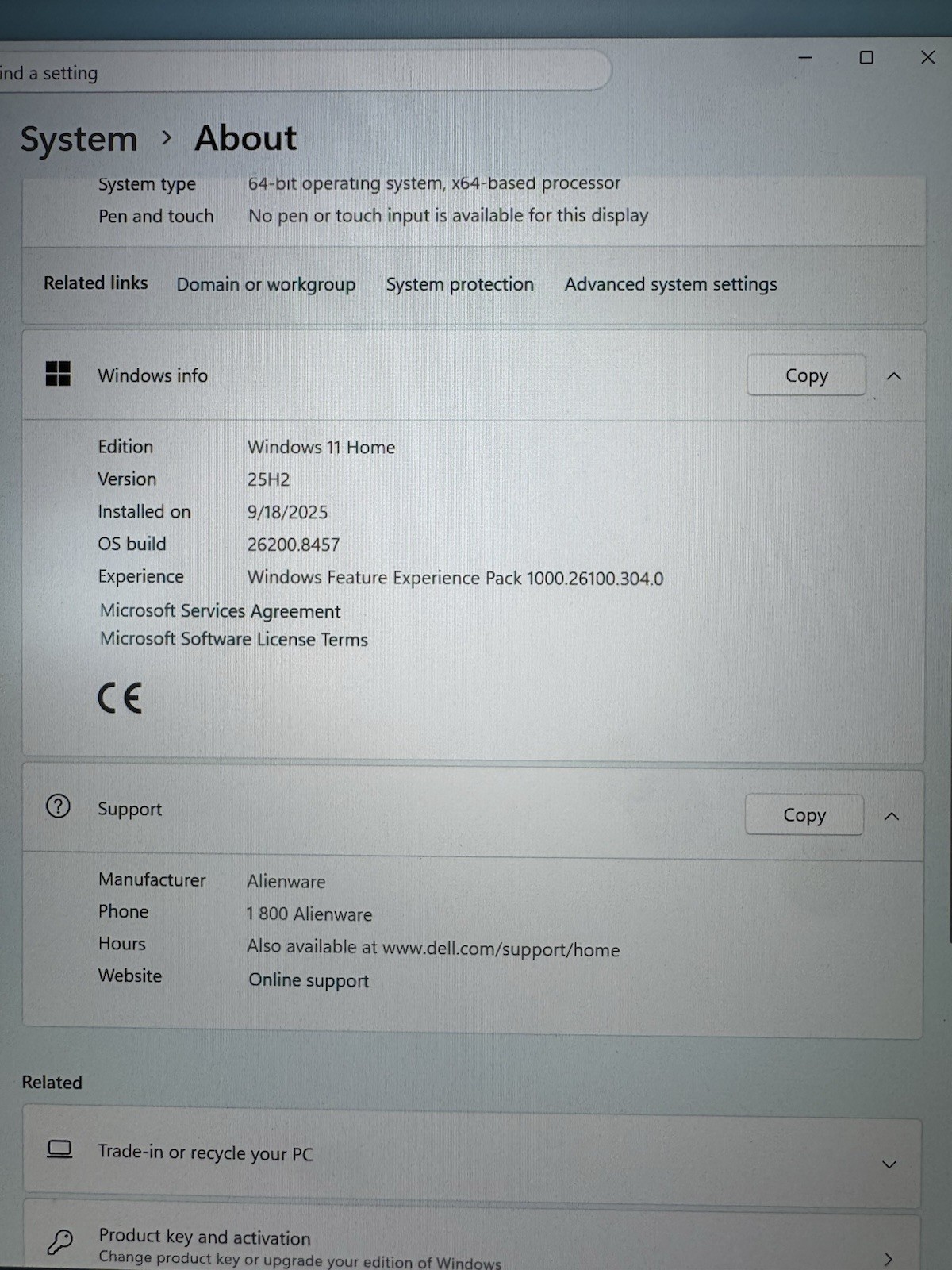
Task: Maximize the Settings window
Action: coord(866,57)
